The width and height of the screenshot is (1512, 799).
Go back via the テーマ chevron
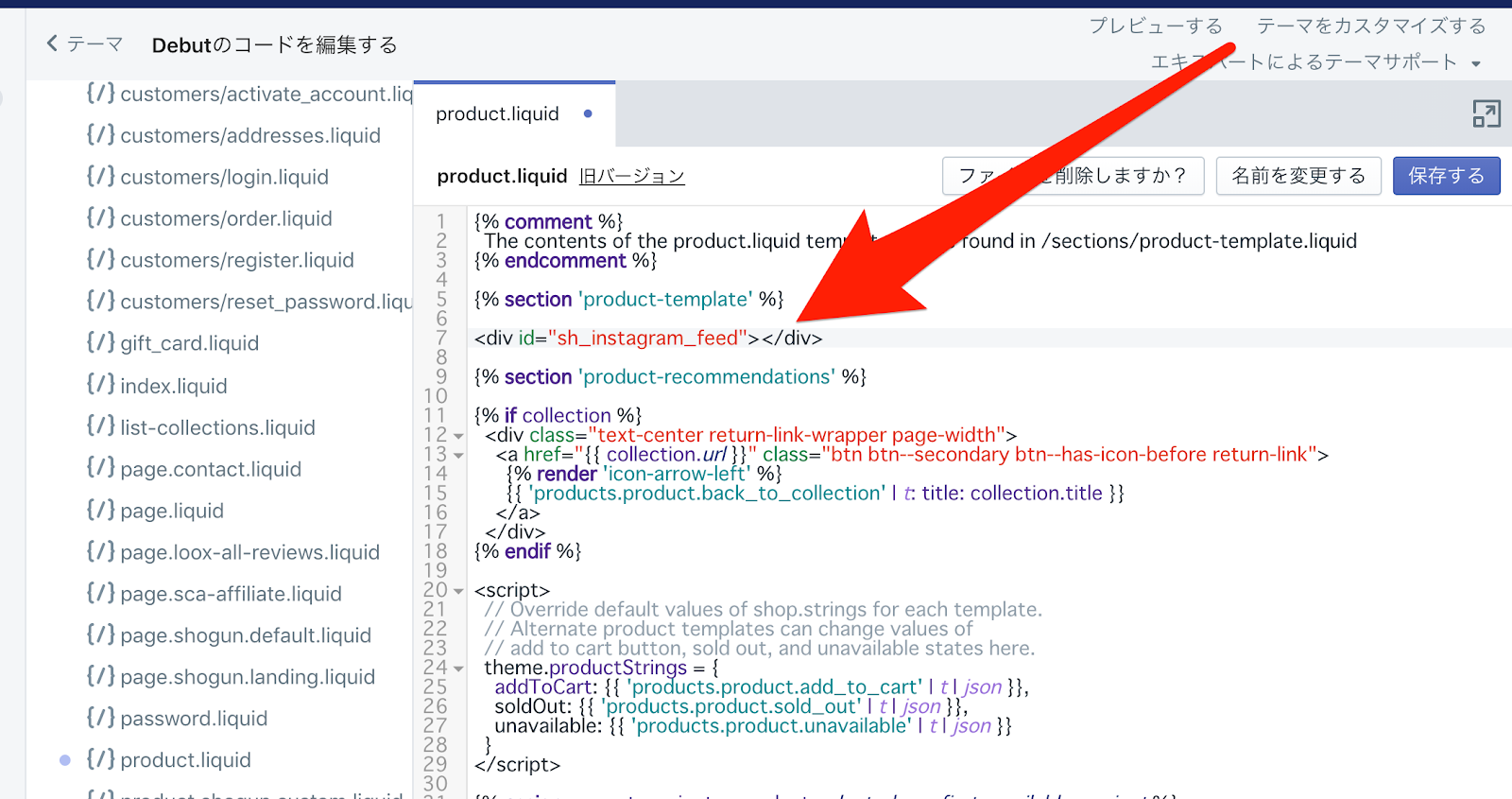pyautogui.click(x=53, y=43)
